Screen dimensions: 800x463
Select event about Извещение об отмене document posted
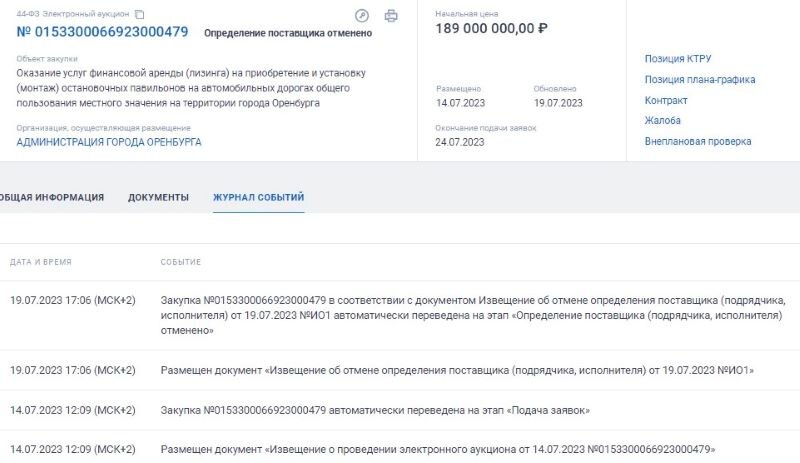click(400, 370)
